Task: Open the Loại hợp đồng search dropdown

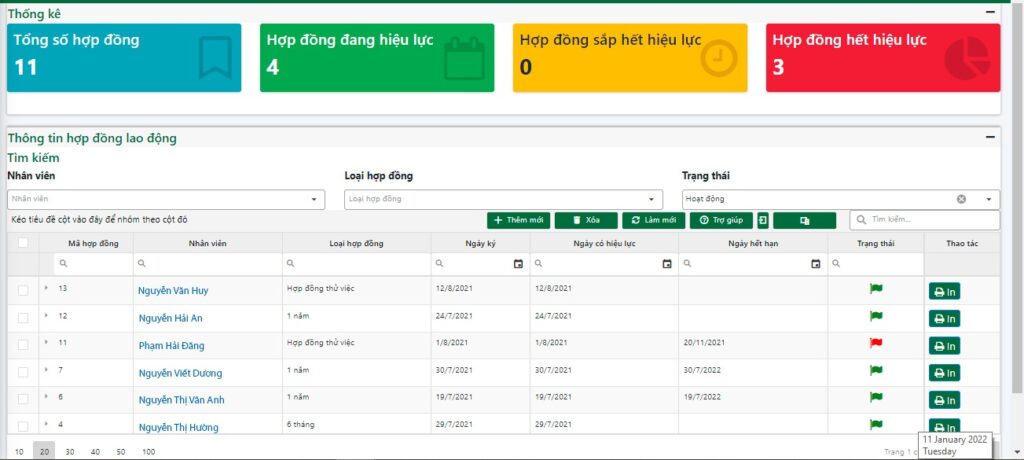Action: [x=651, y=199]
